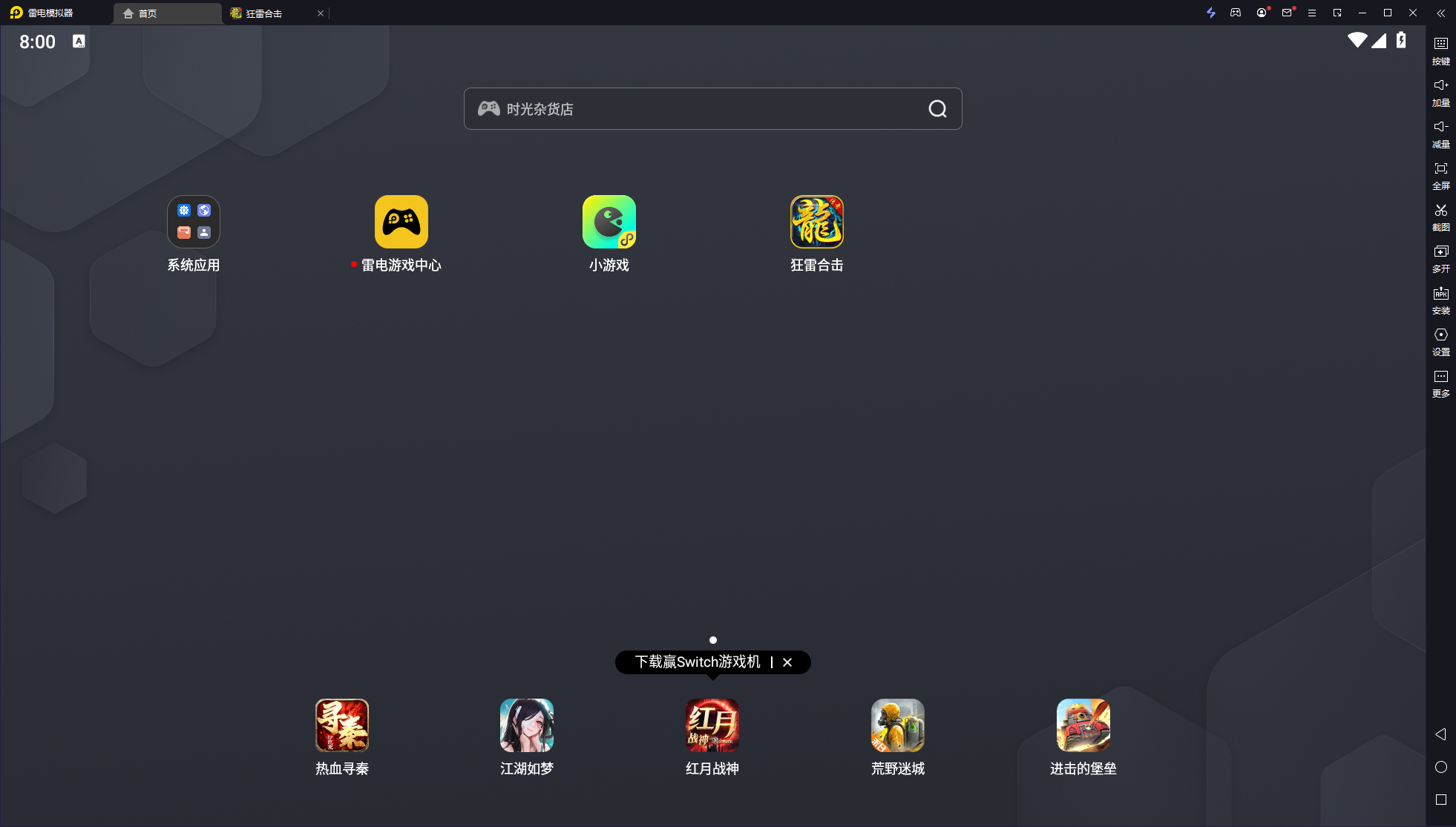Tap Android home circle button

(x=1441, y=767)
